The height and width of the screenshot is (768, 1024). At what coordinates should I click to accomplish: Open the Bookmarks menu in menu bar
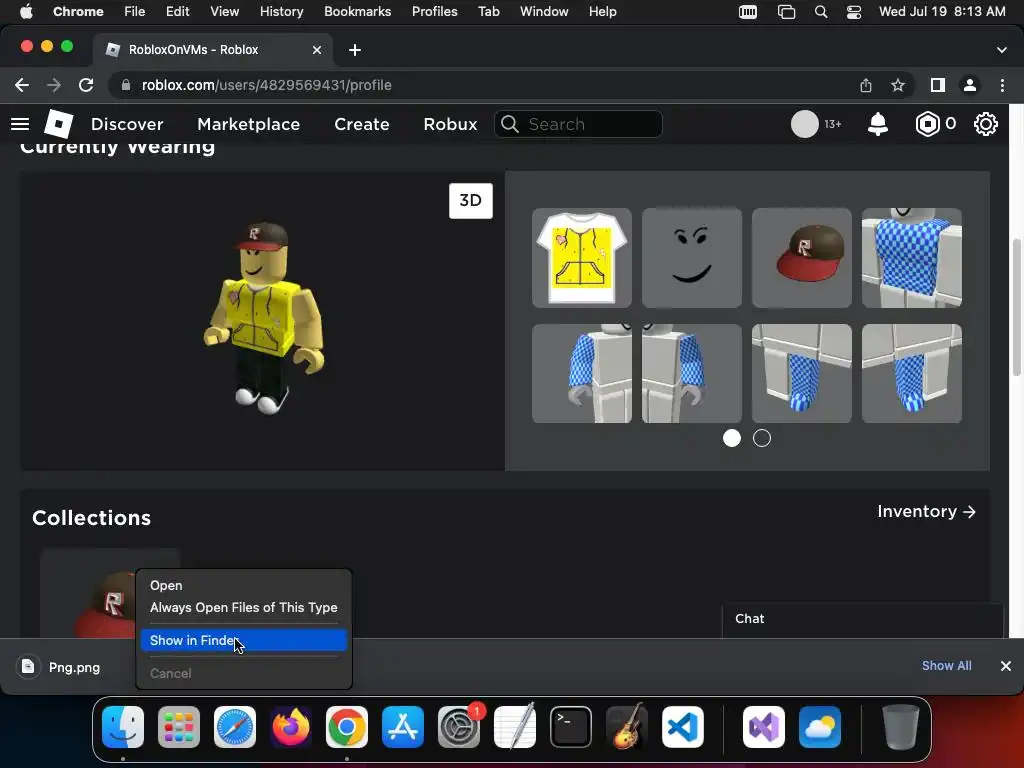[357, 12]
